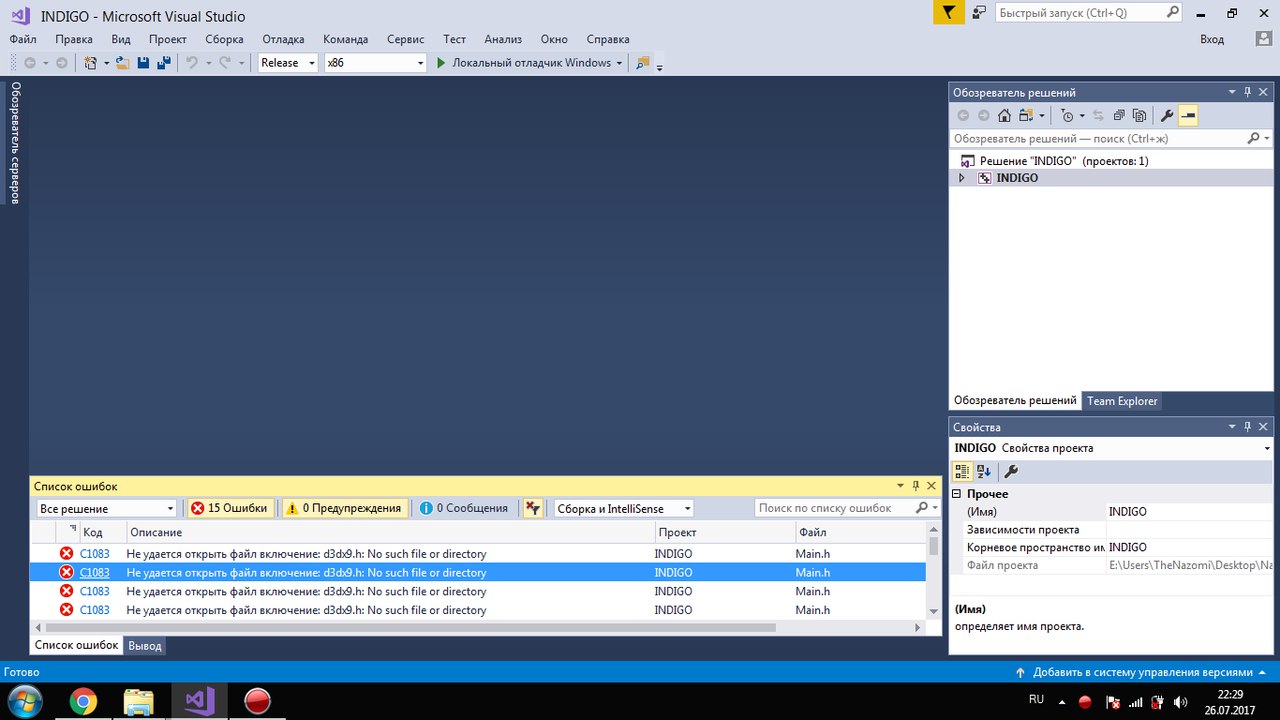Toggle the 15 Ошибки errors filter
The image size is (1280, 720).
[229, 508]
